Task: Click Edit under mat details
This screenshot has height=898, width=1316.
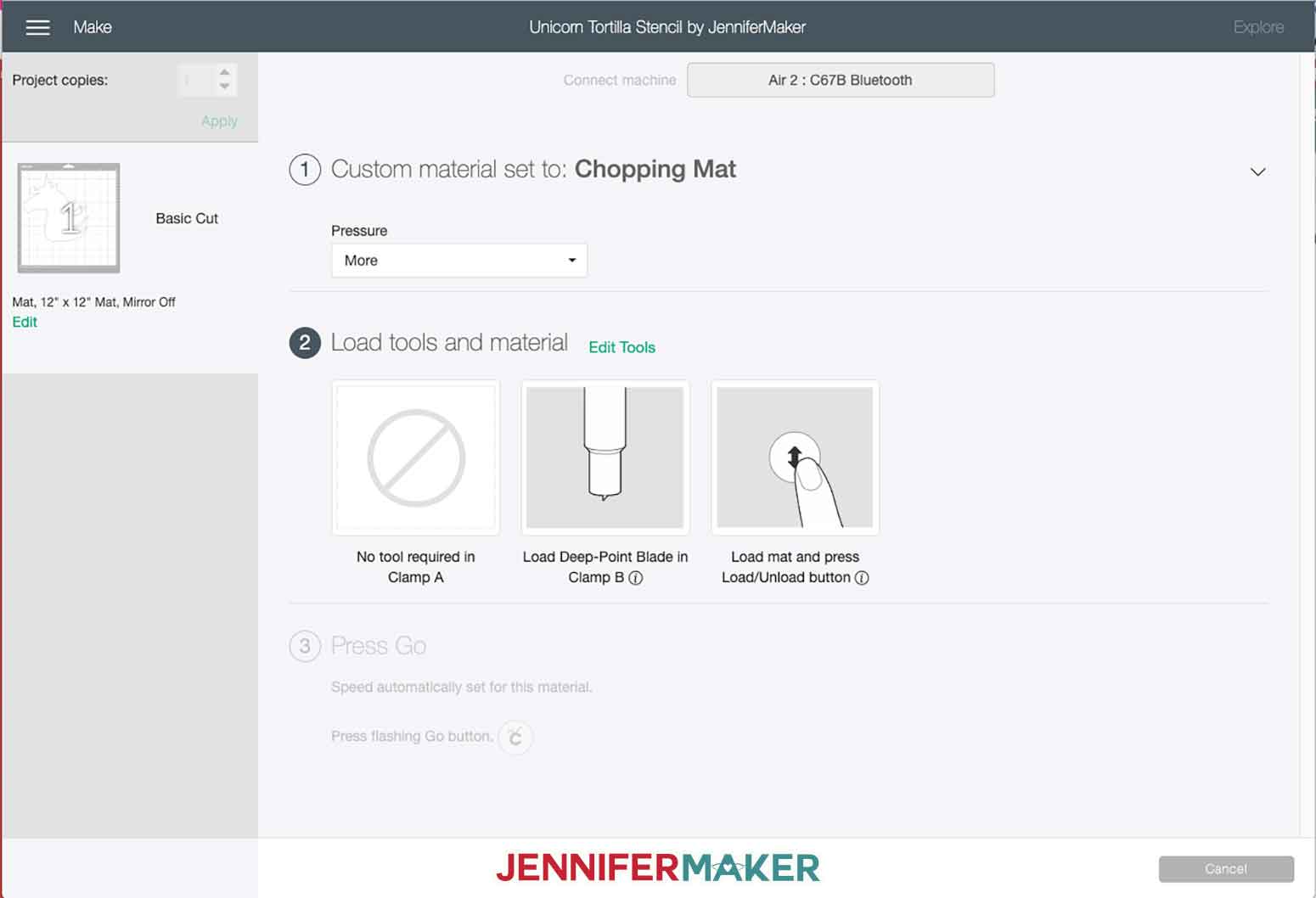Action: pyautogui.click(x=25, y=323)
